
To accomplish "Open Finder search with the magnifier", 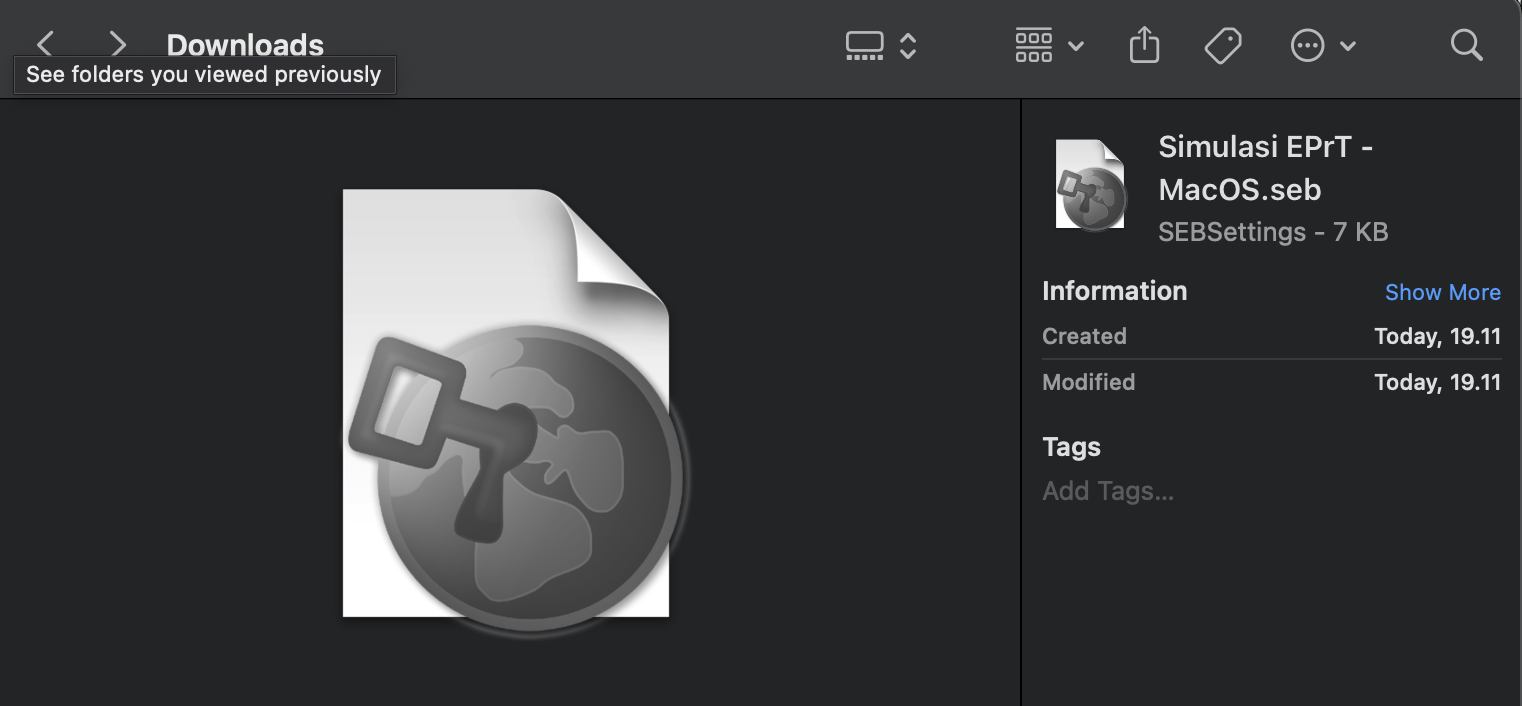I will coord(1466,45).
